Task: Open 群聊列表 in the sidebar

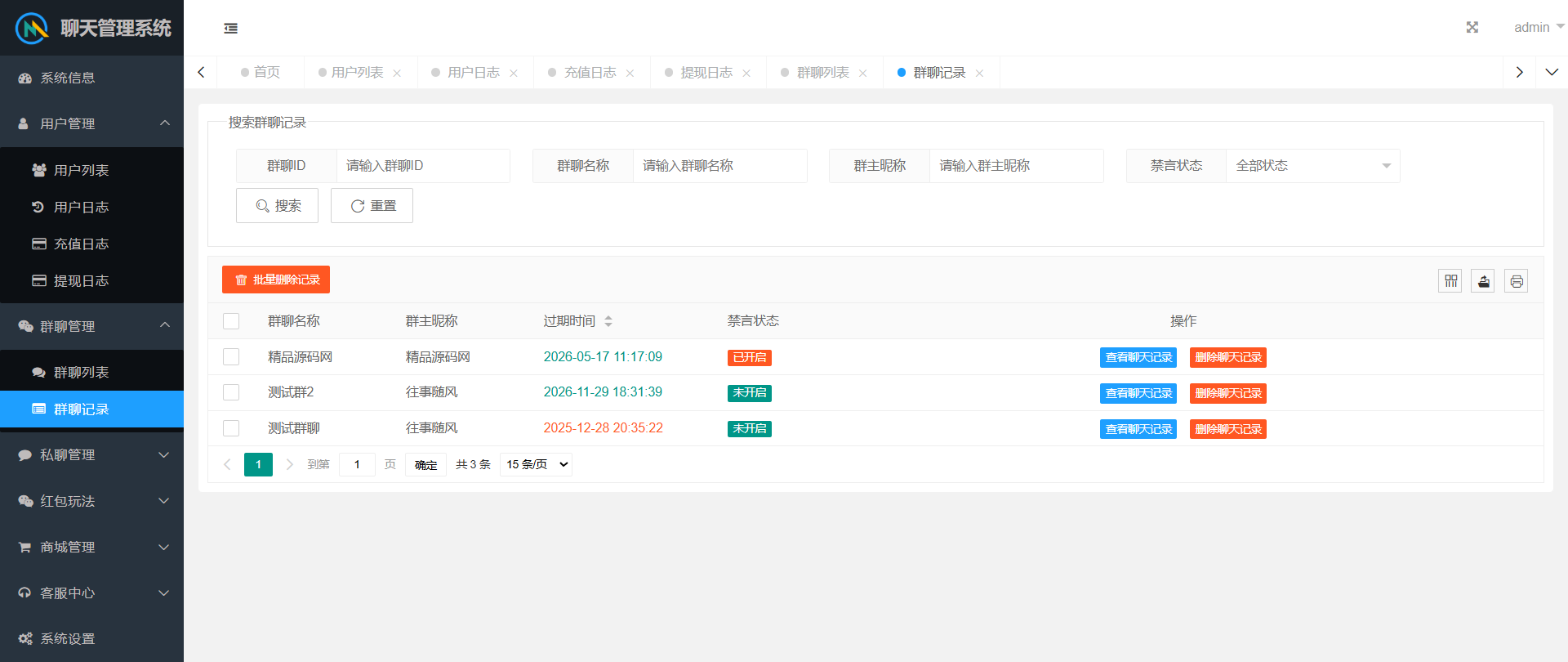Action: (x=81, y=373)
